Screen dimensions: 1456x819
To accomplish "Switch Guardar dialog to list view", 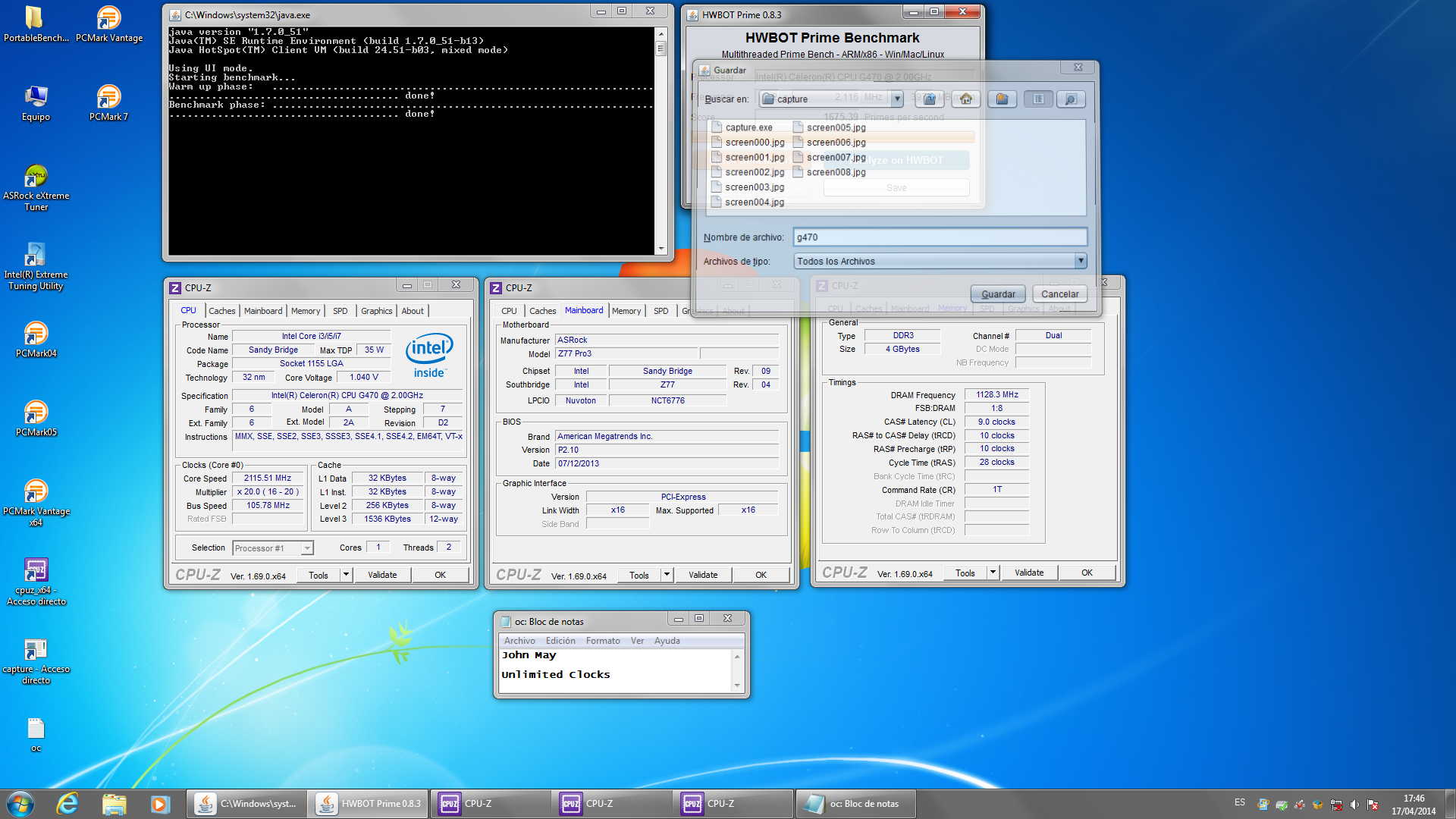I will tap(1038, 99).
